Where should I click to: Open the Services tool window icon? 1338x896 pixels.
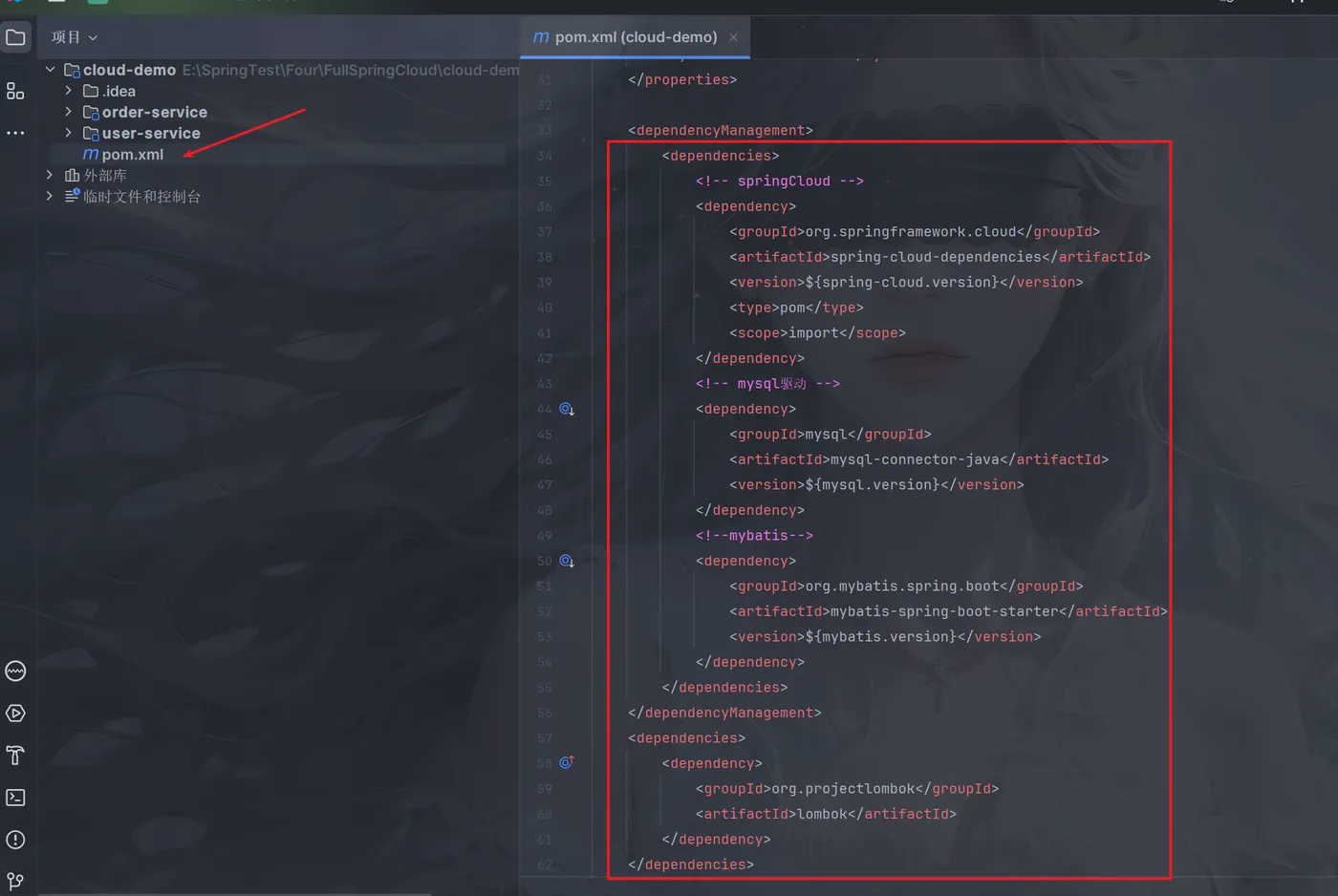coord(15,672)
